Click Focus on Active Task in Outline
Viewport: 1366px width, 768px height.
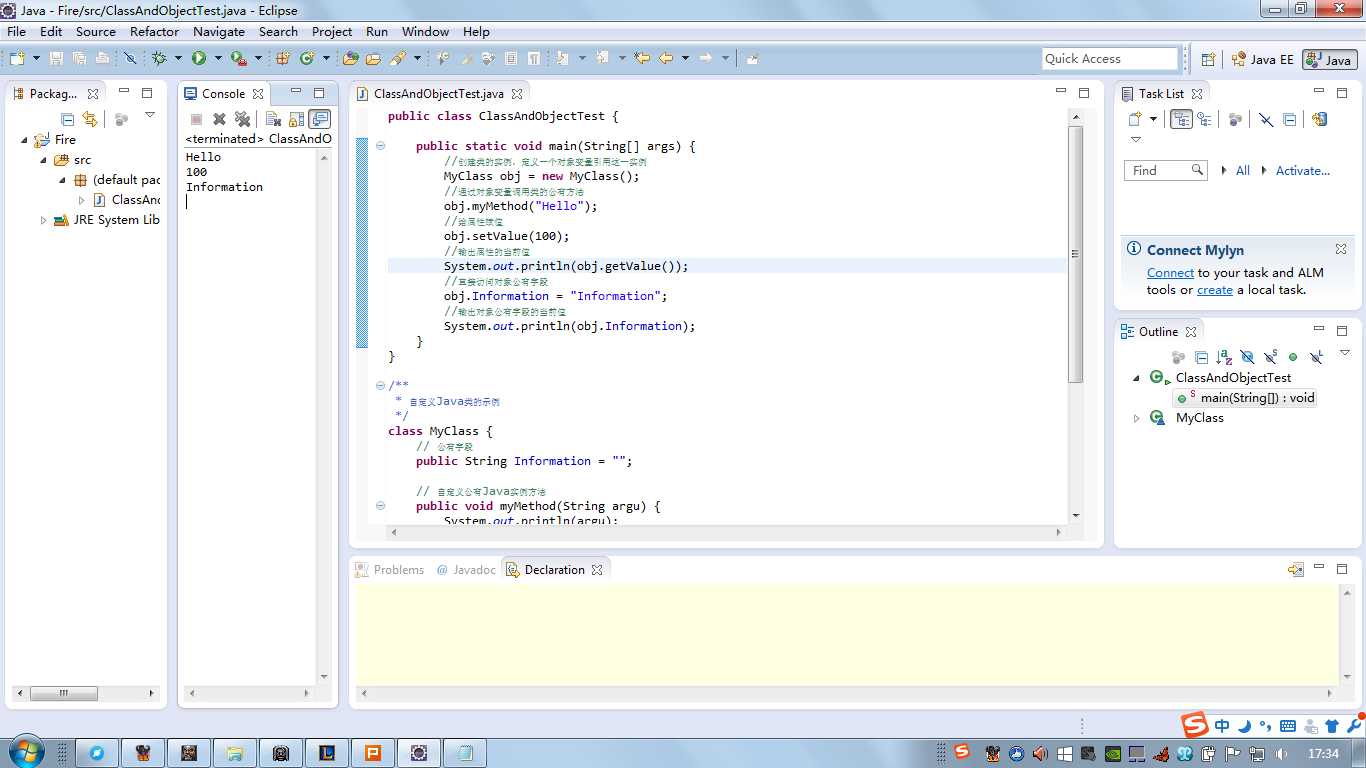(1179, 357)
